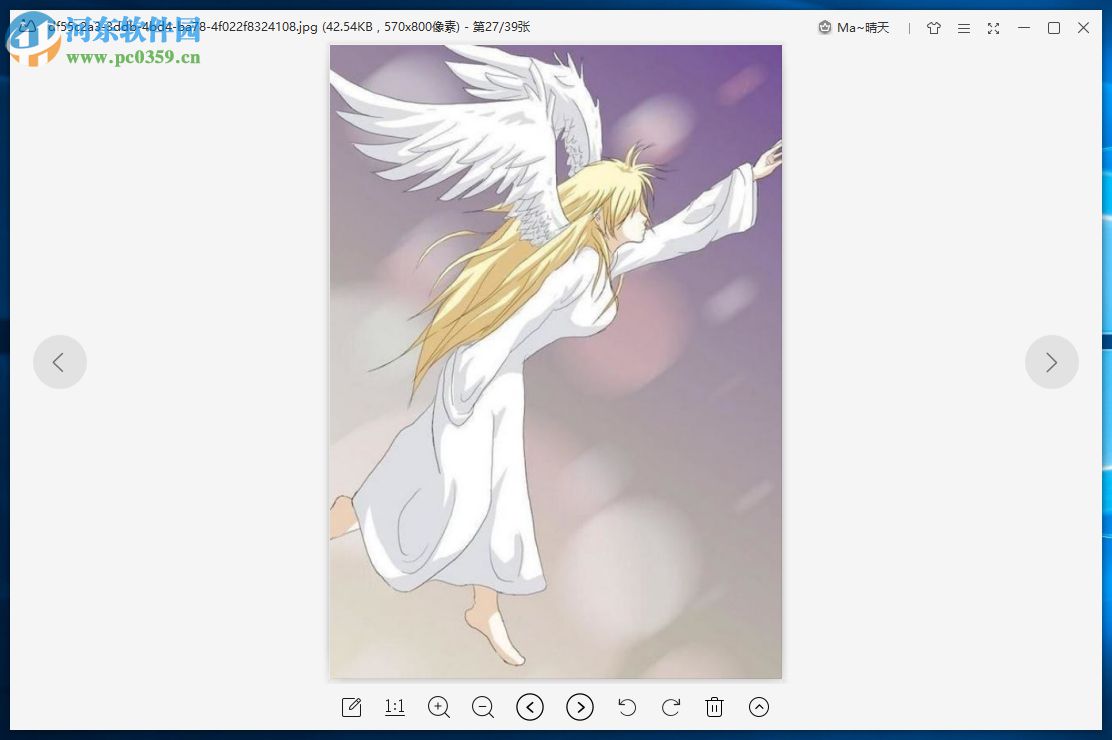
Task: Enter fullscreen viewing mode
Action: [993, 28]
